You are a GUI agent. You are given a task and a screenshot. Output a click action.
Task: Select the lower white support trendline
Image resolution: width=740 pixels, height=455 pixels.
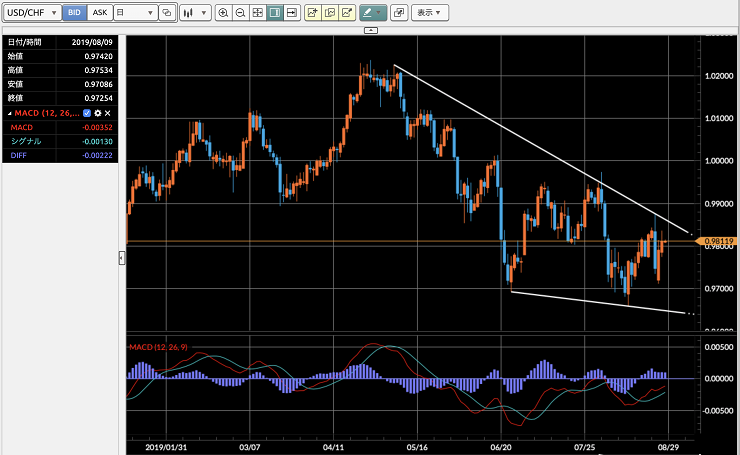[599, 303]
